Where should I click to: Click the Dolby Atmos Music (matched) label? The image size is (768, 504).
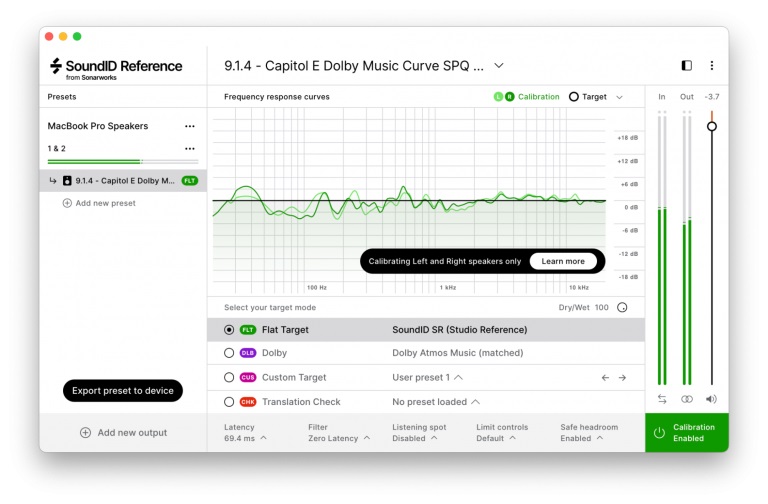pyautogui.click(x=457, y=353)
